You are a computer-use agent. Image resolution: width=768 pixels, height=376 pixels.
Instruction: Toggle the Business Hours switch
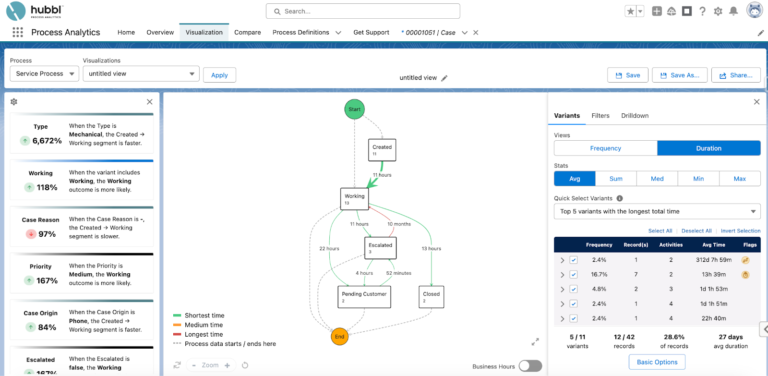[530, 366]
